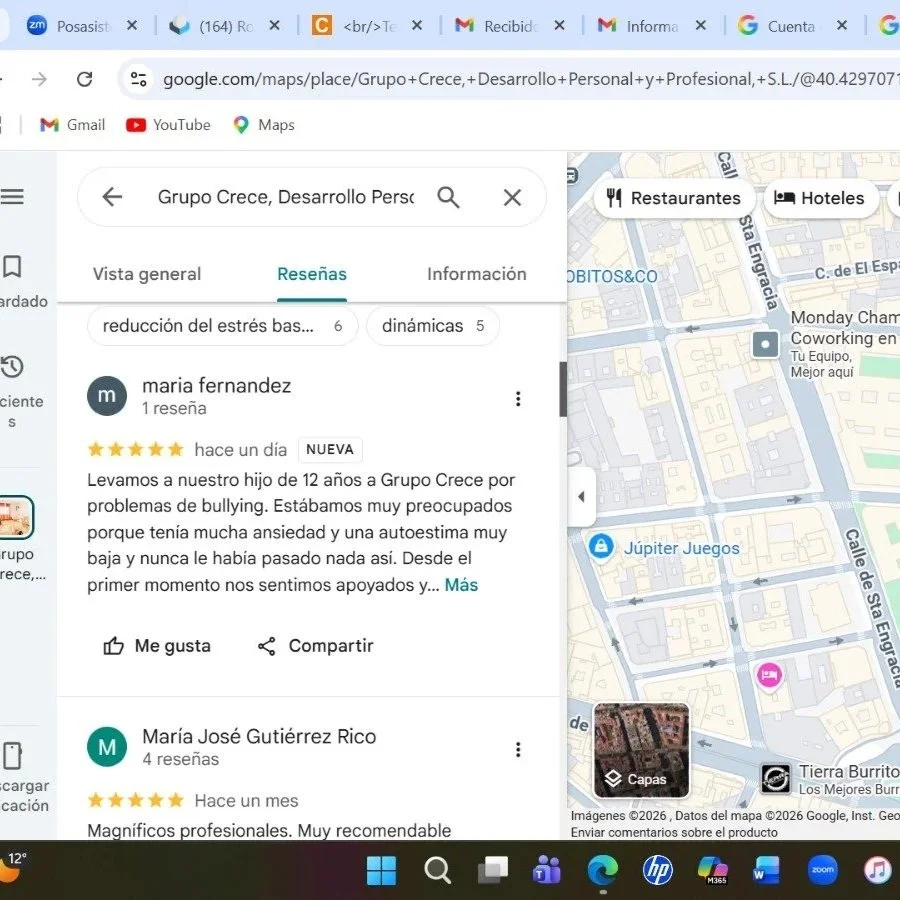
Task: Open the Windows Start menu
Action: click(381, 870)
